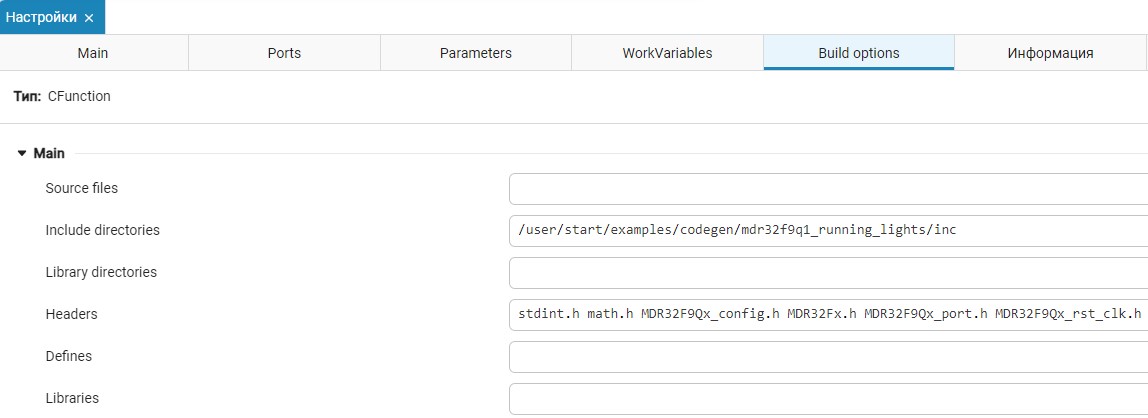Click the CFunction type value text
The image size is (1148, 418).
coord(79,97)
